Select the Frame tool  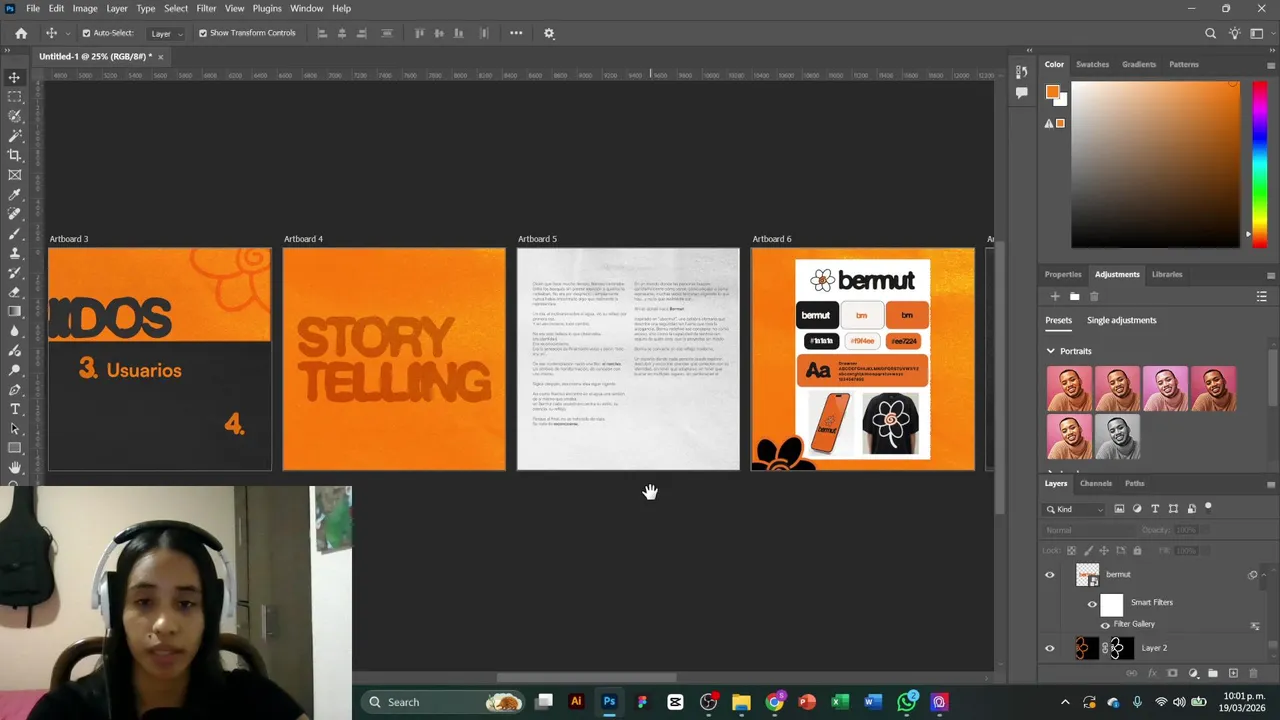point(15,175)
